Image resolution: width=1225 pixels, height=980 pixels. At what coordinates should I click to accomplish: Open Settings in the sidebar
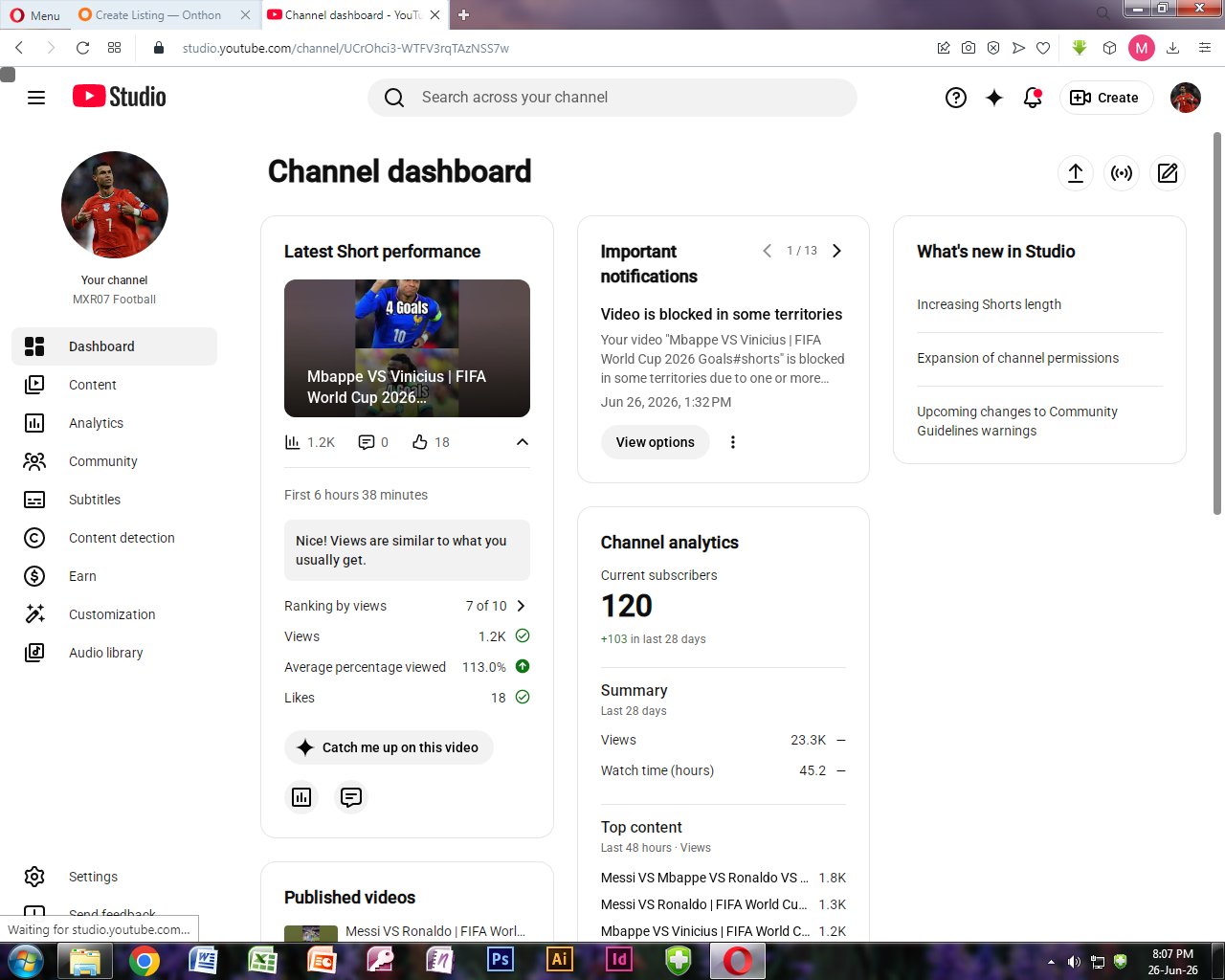tap(115, 877)
